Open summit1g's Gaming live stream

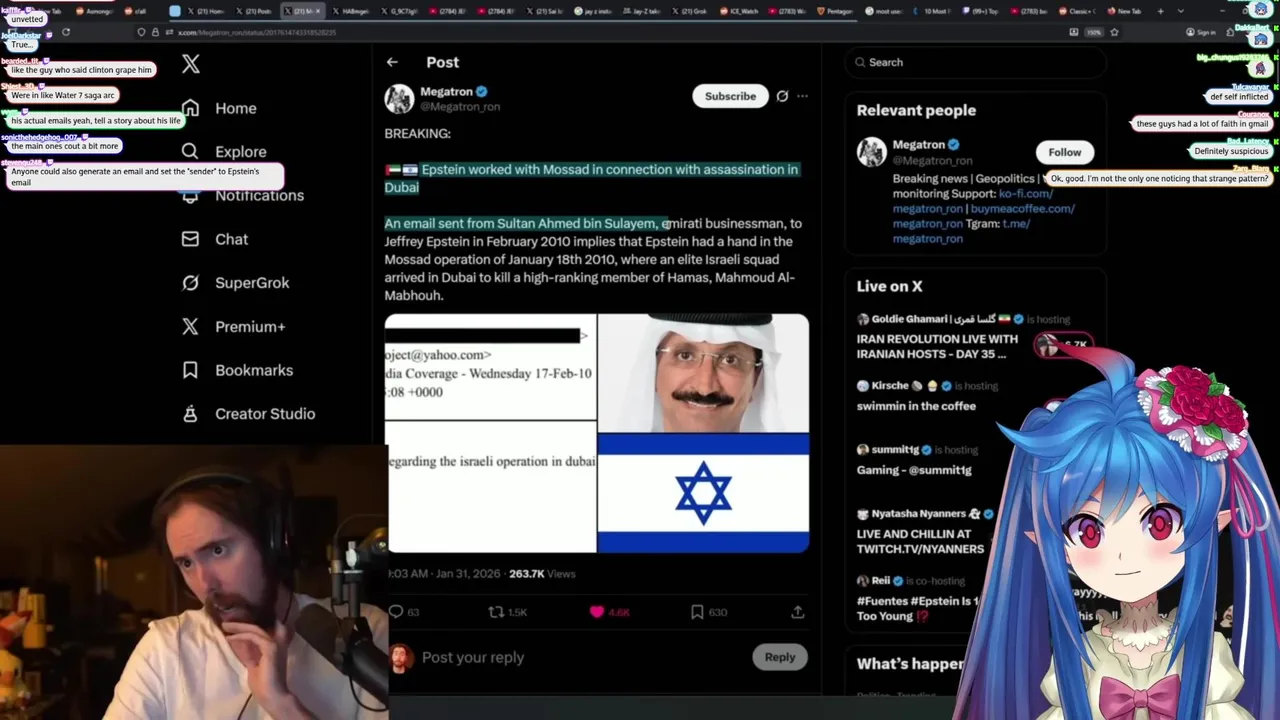click(x=914, y=470)
